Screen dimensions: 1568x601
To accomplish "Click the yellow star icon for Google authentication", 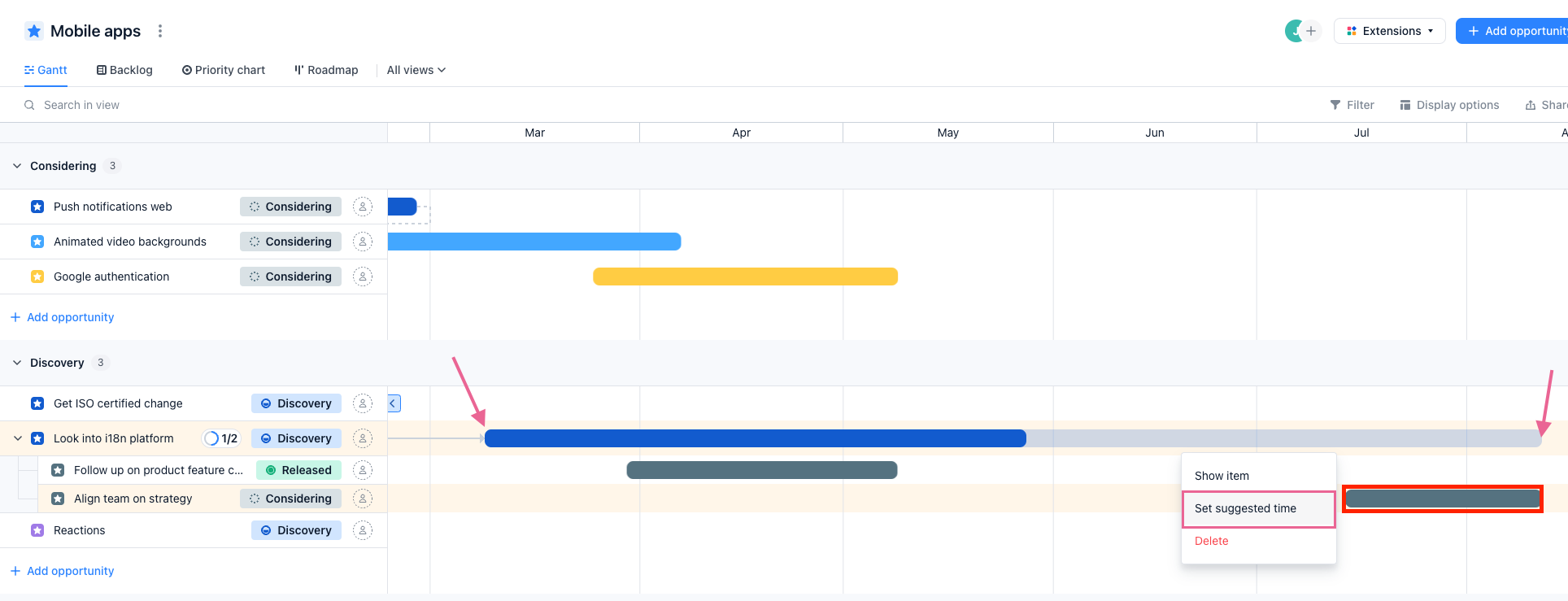I will click(x=37, y=277).
